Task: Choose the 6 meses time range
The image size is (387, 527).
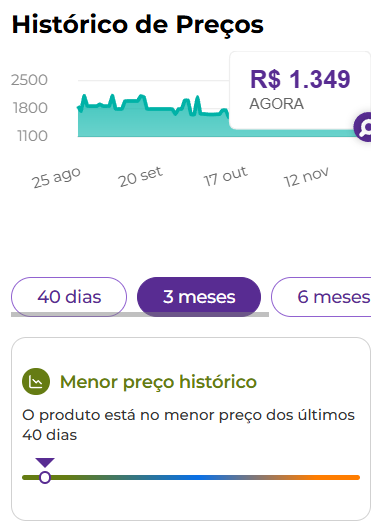Action: tap(321, 297)
